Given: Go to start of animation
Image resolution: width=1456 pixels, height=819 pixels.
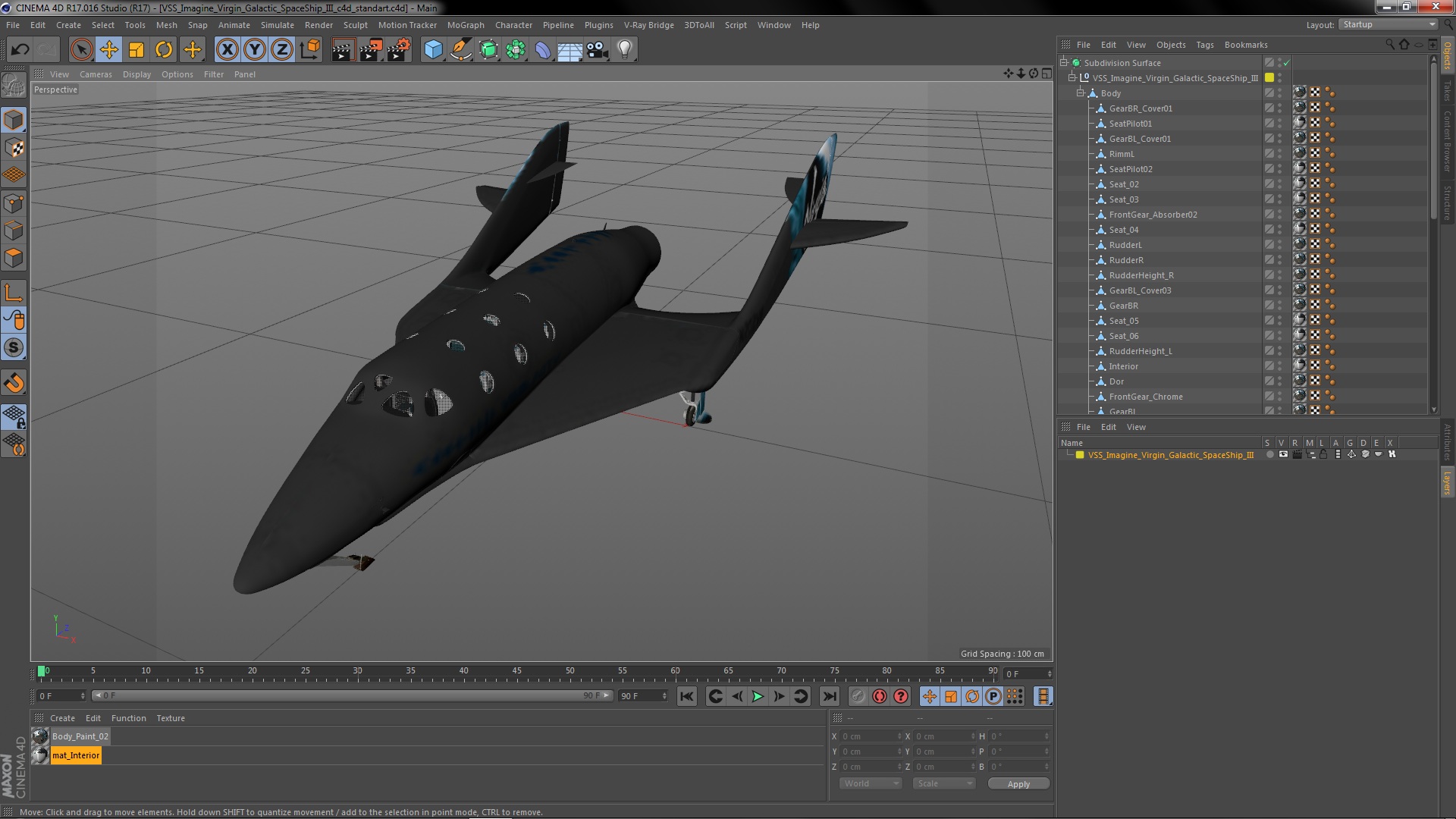Looking at the screenshot, I should pyautogui.click(x=686, y=696).
